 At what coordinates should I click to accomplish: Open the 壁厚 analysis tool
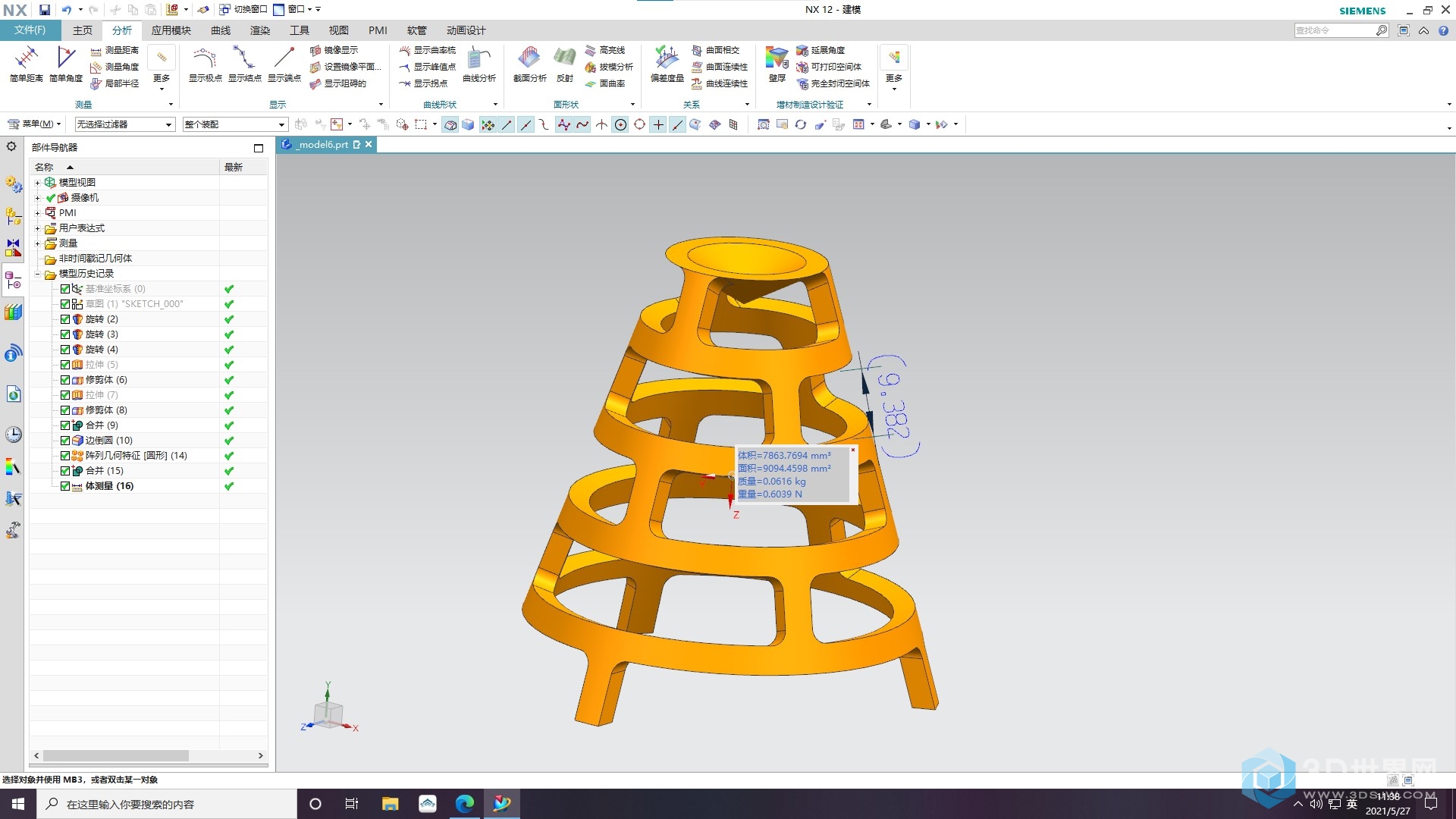click(x=777, y=64)
